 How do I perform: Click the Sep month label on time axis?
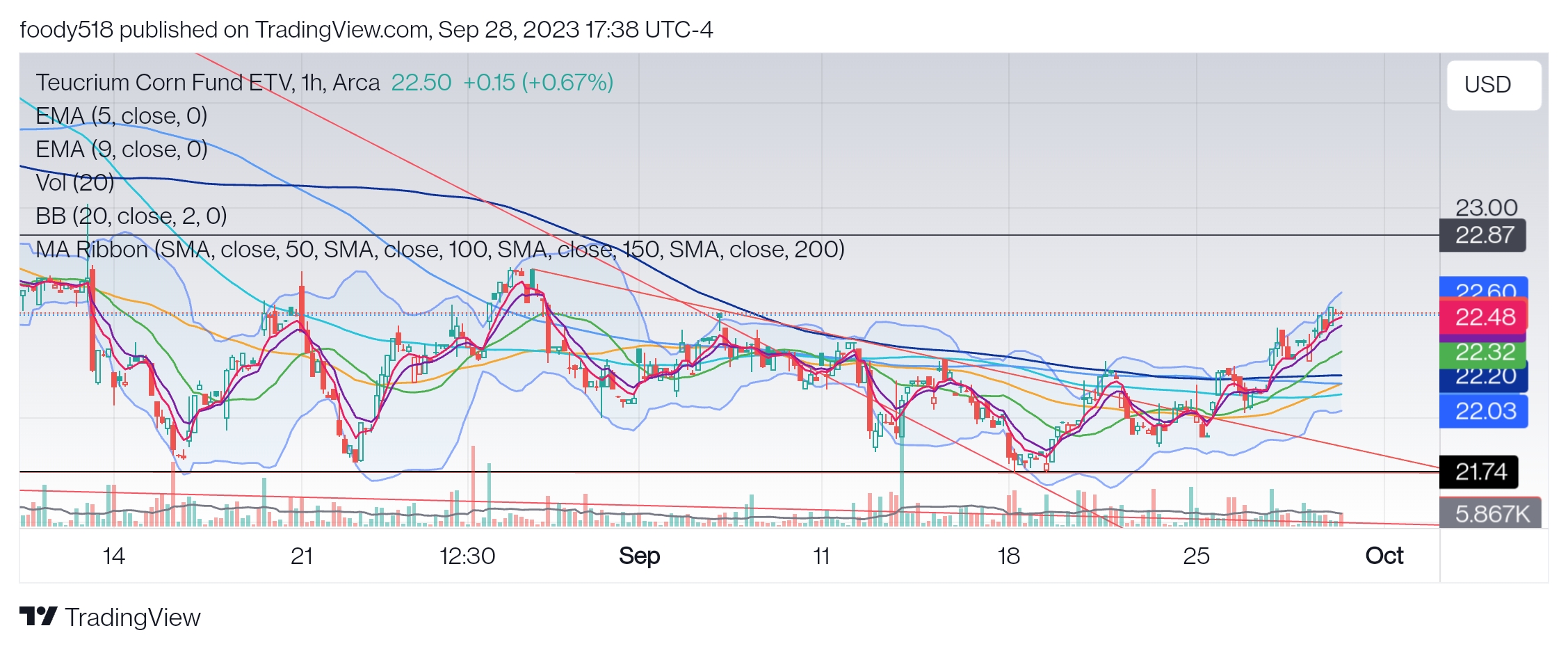[640, 556]
